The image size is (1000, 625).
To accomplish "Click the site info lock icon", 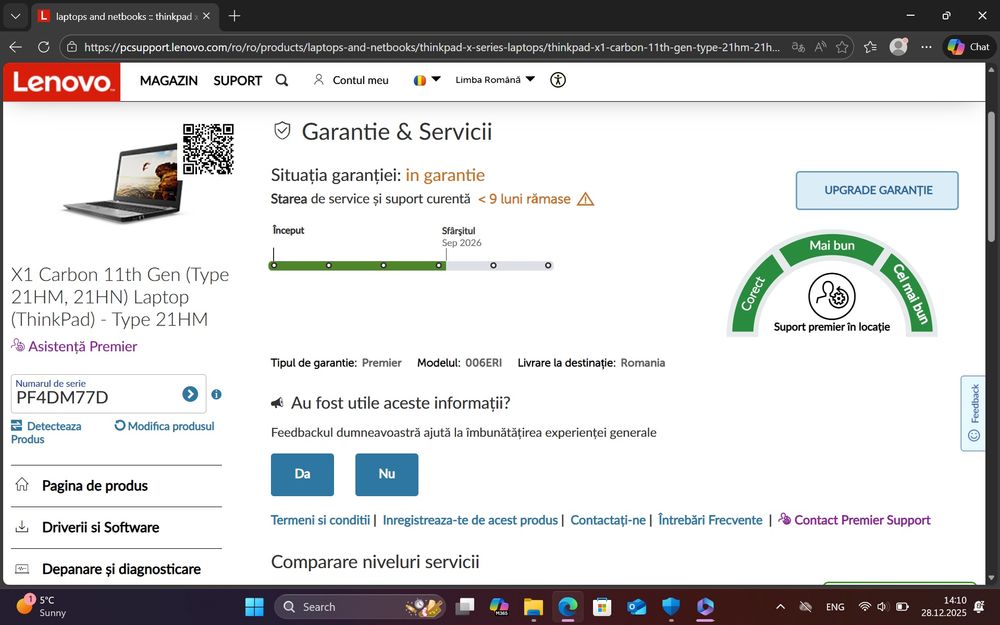I will point(72,47).
